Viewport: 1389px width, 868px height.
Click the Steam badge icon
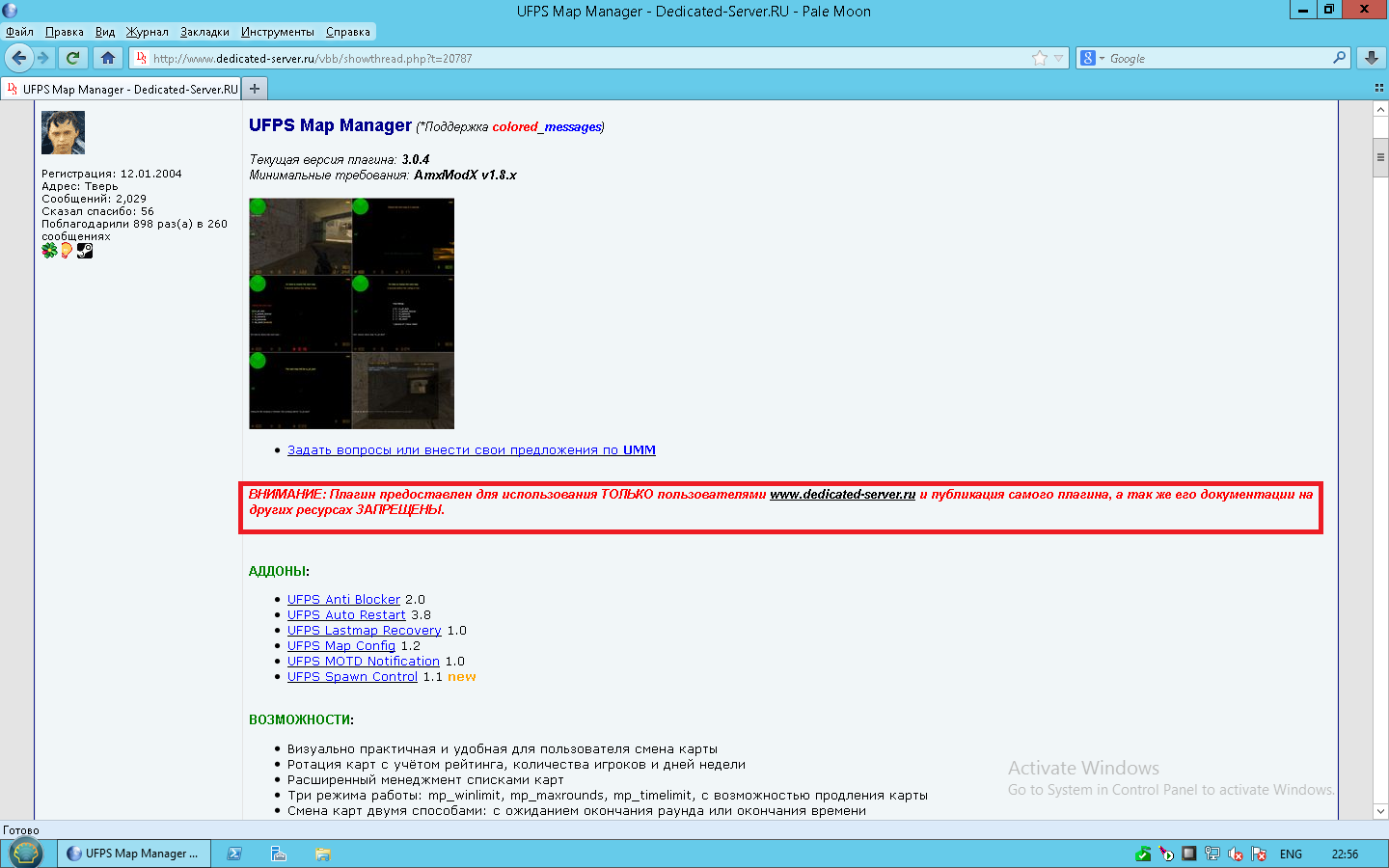[85, 251]
